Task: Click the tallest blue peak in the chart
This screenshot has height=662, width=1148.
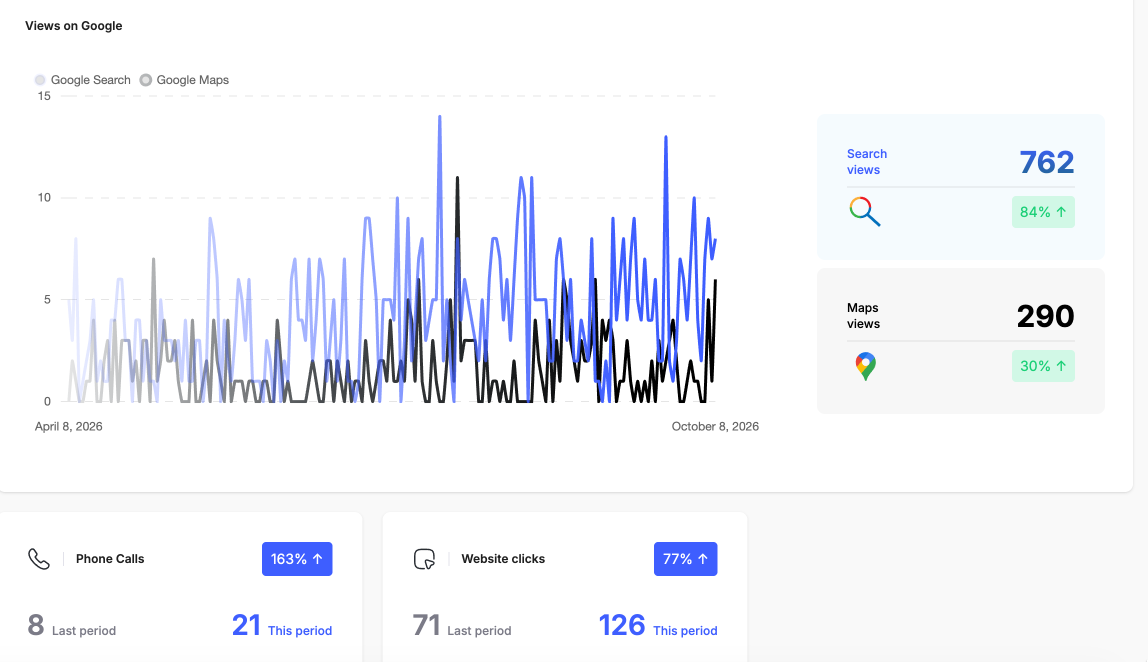Action: [x=439, y=117]
